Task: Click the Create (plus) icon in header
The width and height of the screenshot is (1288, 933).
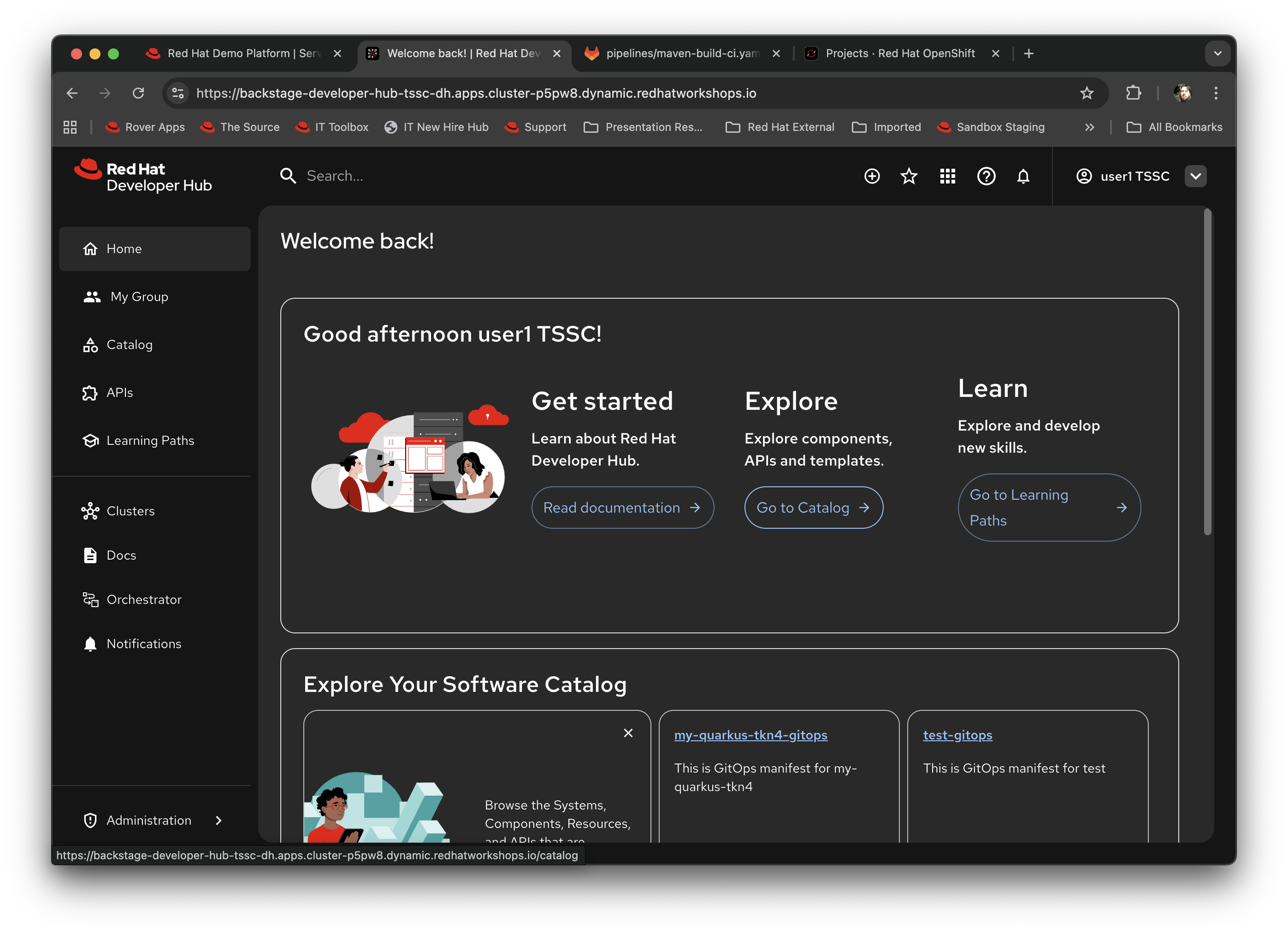Action: coord(872,176)
